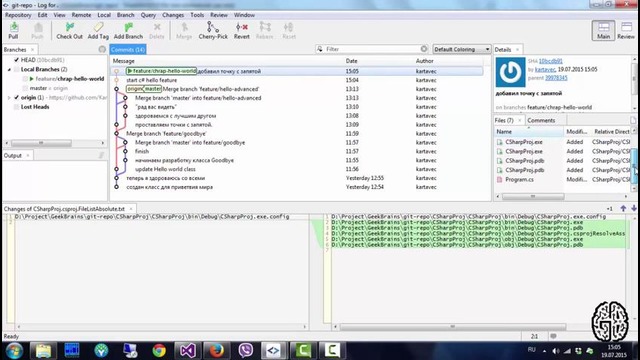Select the 'start c# hello feature' commit
640x360 pixels.
point(297,80)
